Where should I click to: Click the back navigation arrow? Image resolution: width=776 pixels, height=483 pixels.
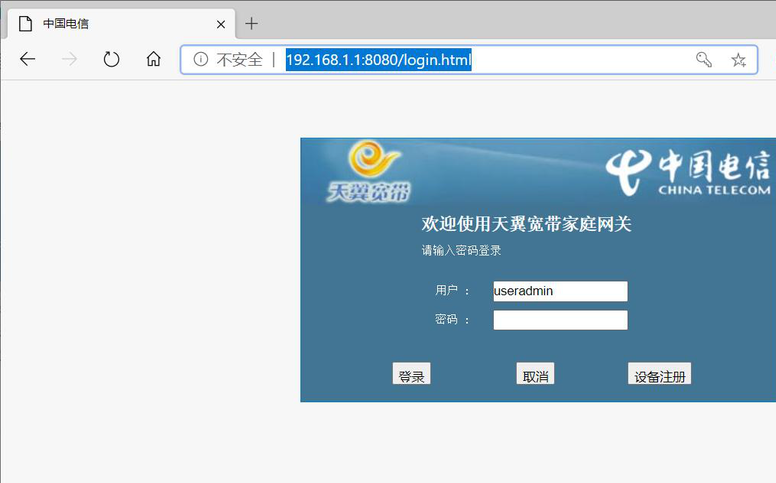point(27,60)
